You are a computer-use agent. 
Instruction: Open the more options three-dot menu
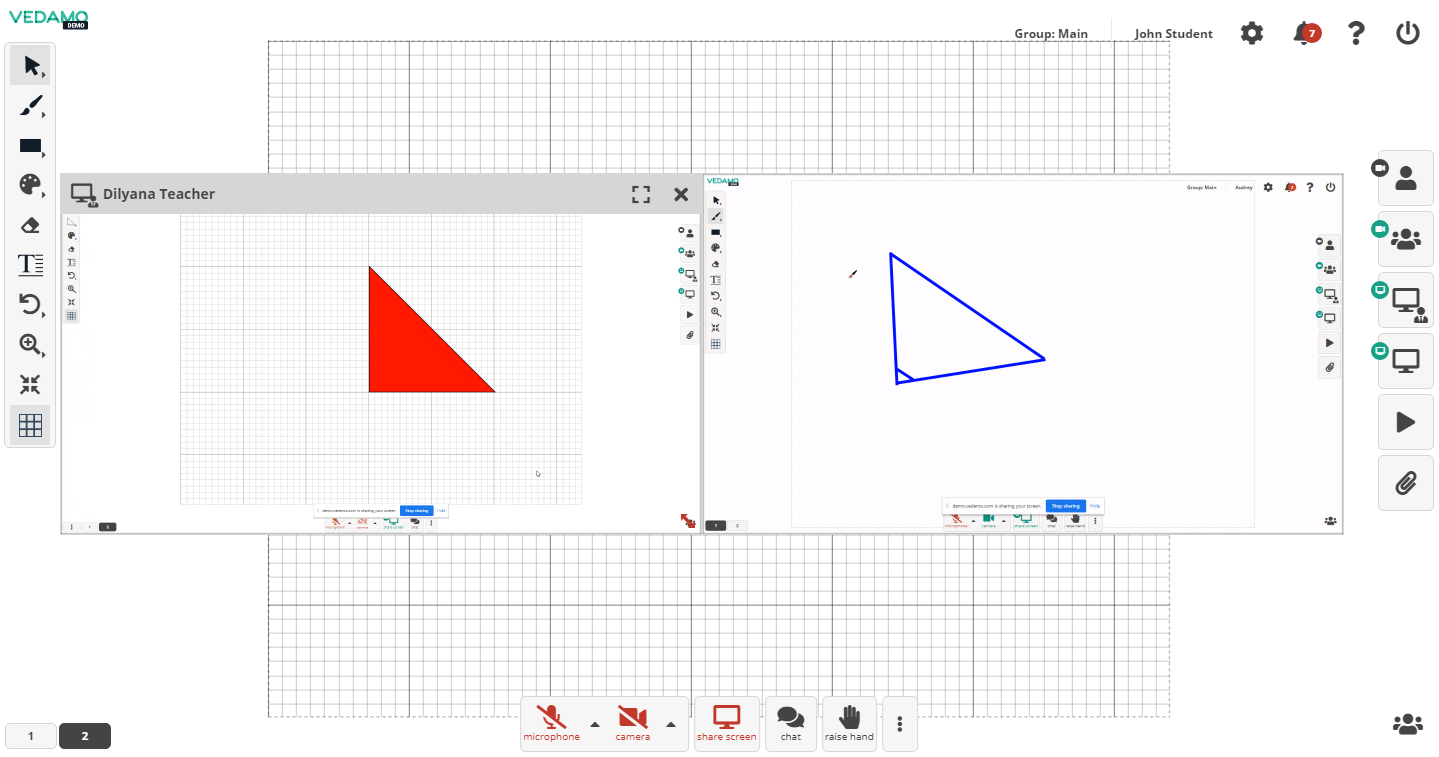898,723
